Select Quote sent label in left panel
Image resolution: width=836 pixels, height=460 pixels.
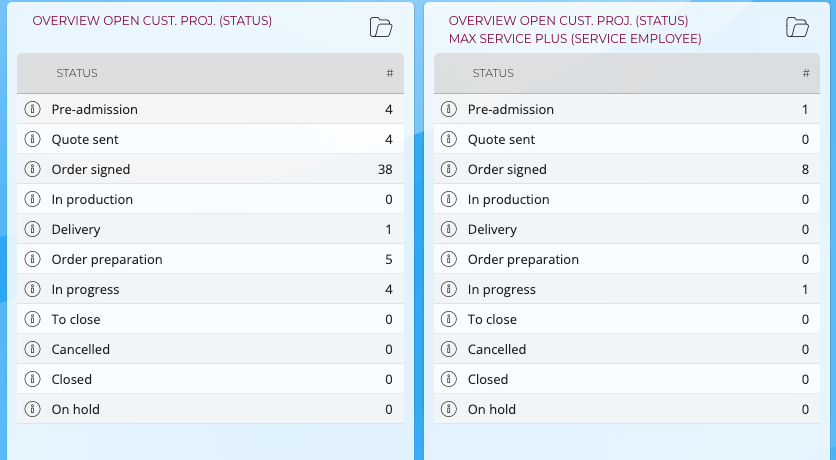pos(85,140)
